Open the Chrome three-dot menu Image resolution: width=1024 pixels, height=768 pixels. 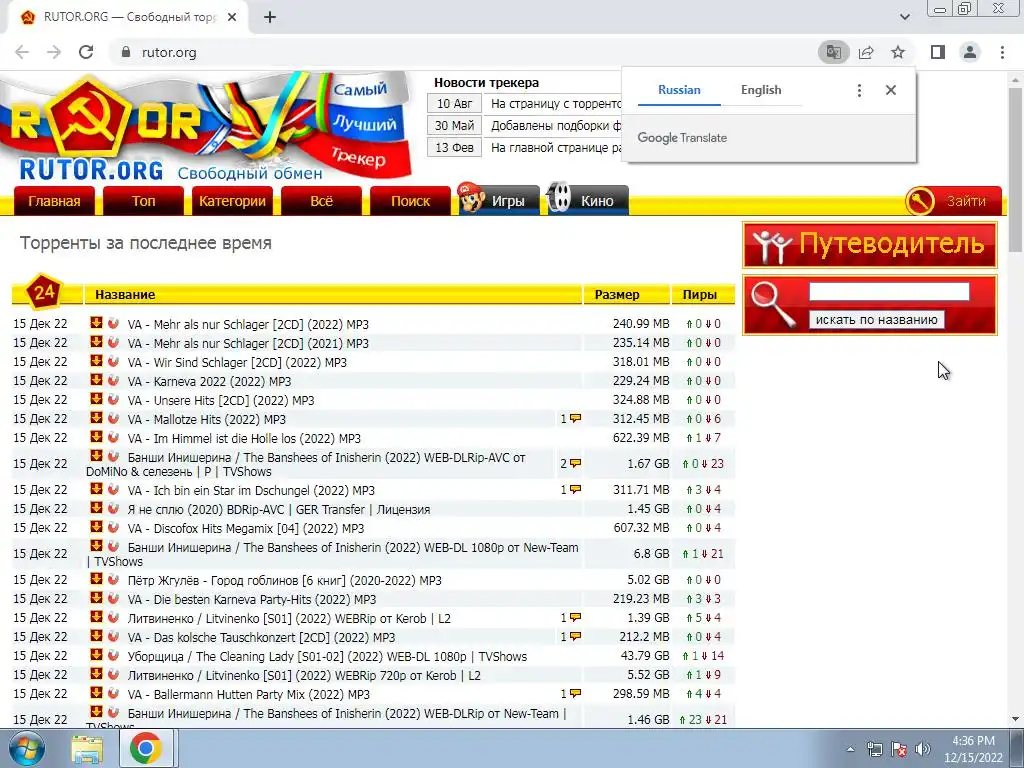coord(1002,52)
